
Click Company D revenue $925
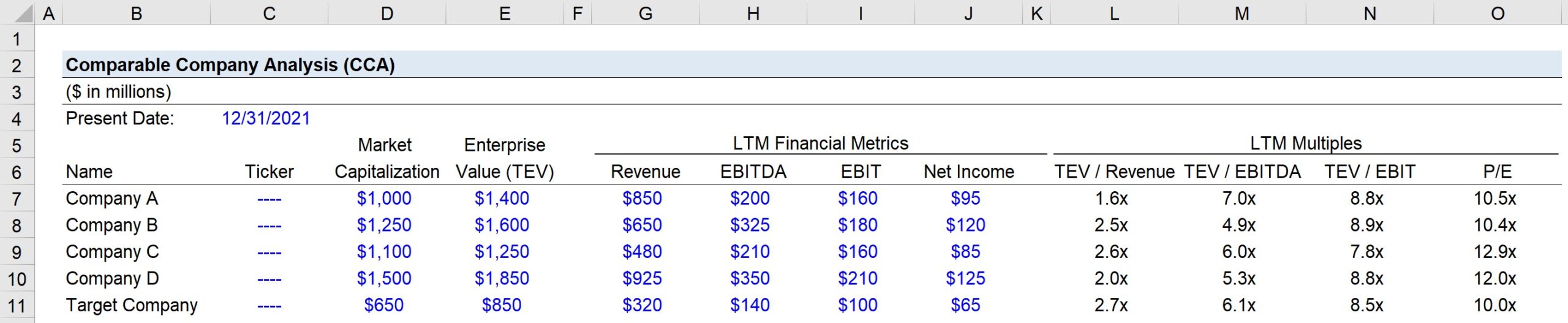[x=643, y=279]
